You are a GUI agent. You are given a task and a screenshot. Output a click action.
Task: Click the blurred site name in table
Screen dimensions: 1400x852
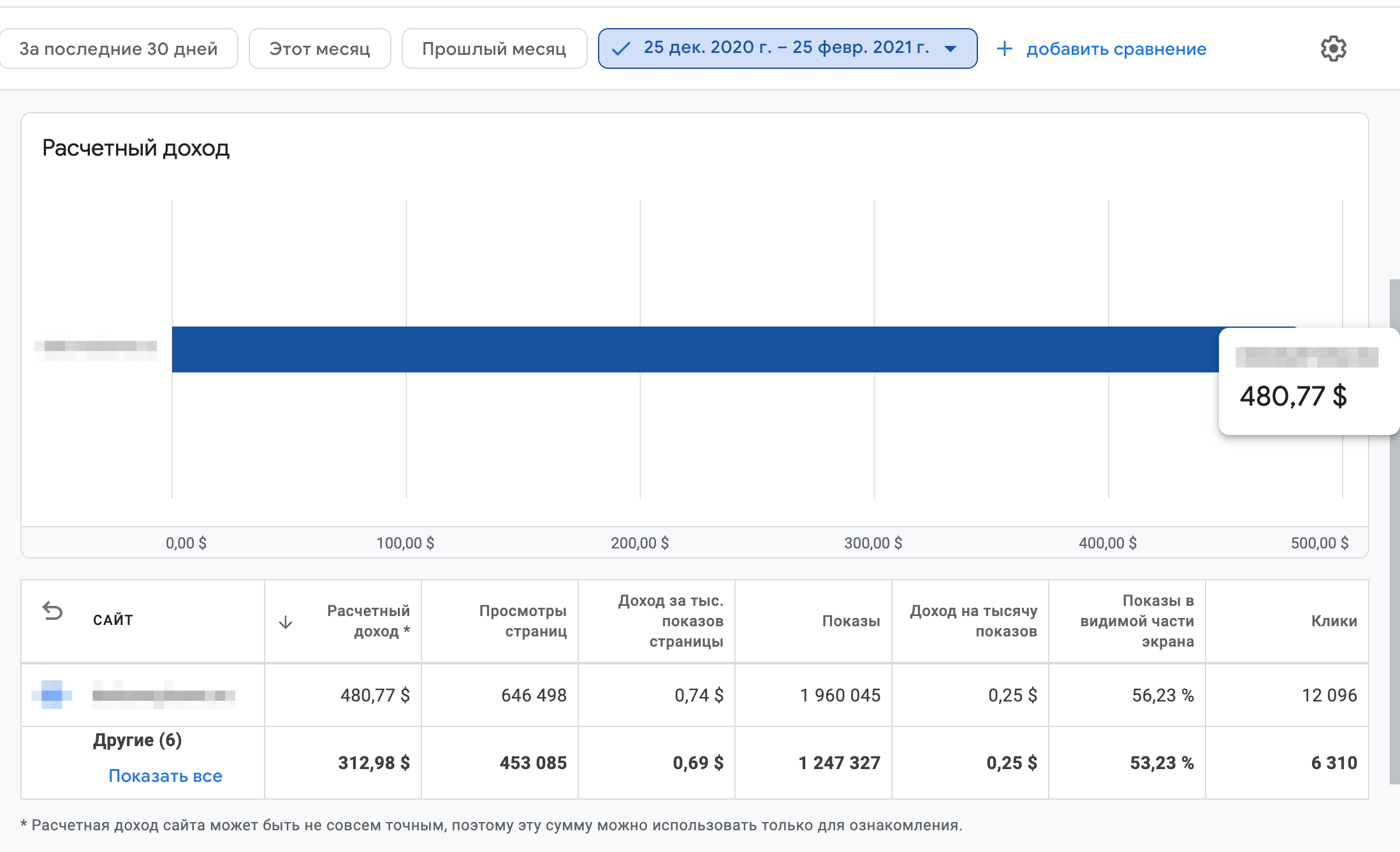pyautogui.click(x=164, y=694)
